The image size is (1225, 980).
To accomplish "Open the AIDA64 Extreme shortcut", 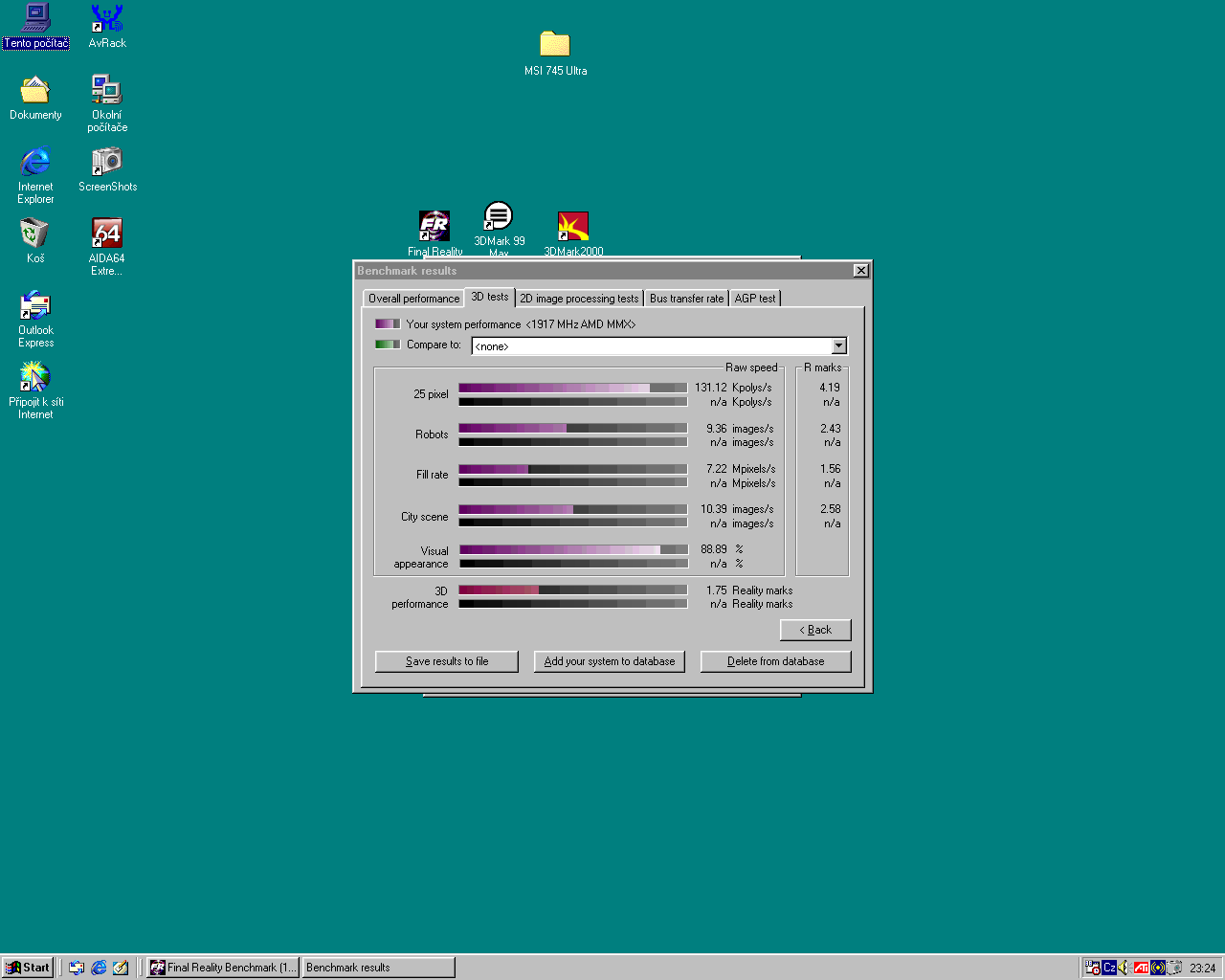I will 106,234.
